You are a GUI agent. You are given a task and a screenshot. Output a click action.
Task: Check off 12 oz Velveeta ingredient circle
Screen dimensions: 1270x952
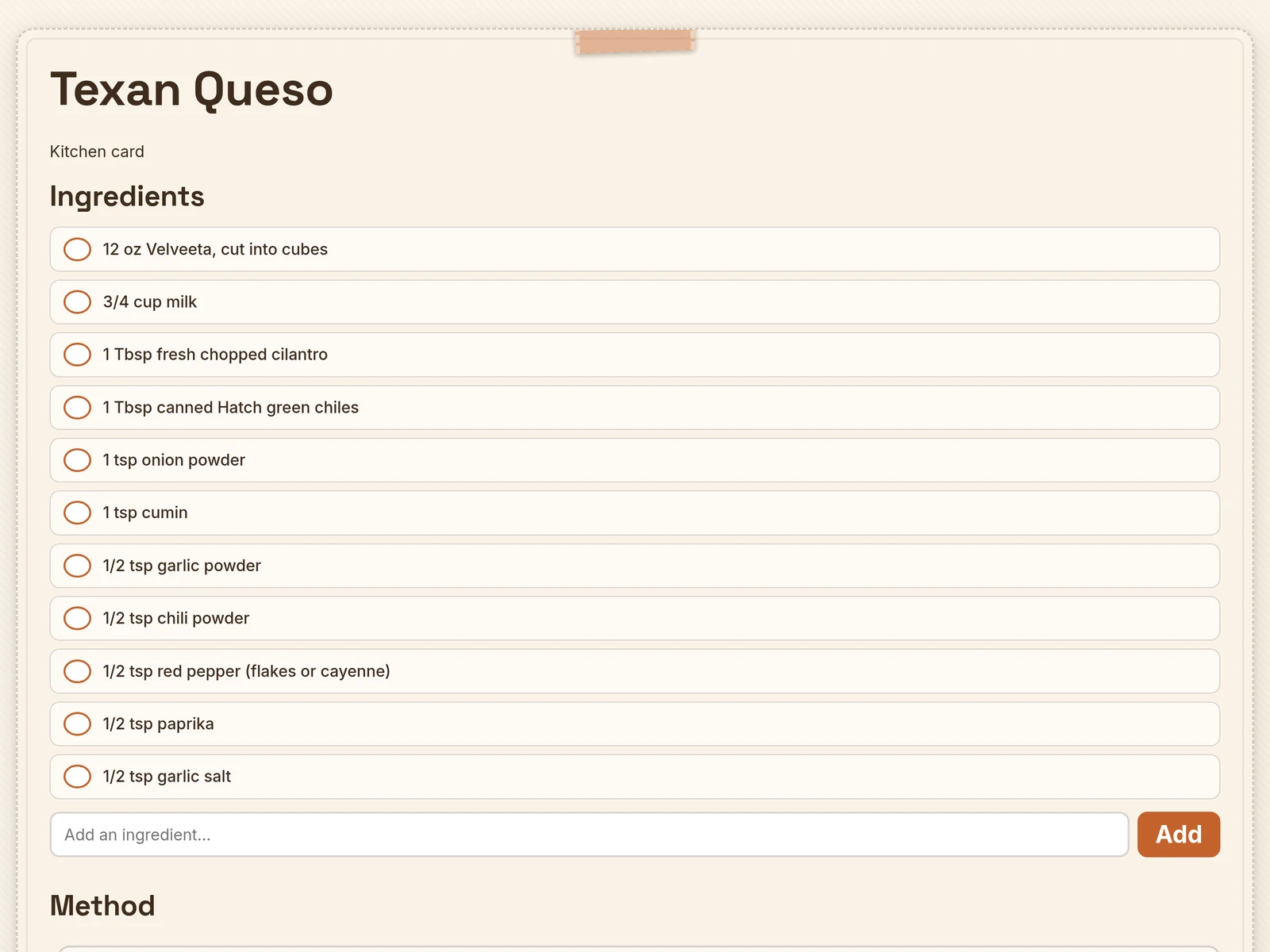pos(77,249)
